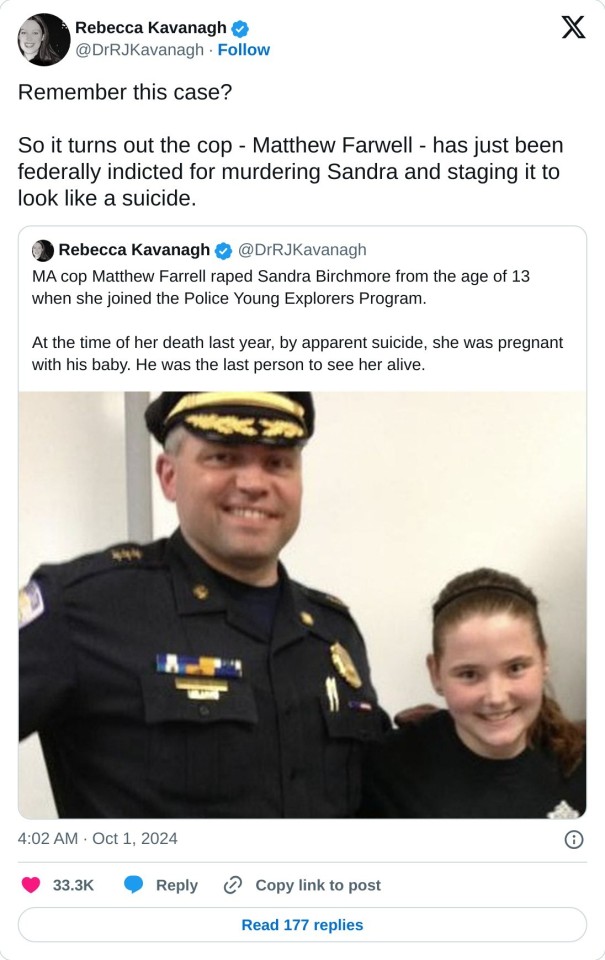Click the X logo in the corner

pyautogui.click(x=573, y=28)
